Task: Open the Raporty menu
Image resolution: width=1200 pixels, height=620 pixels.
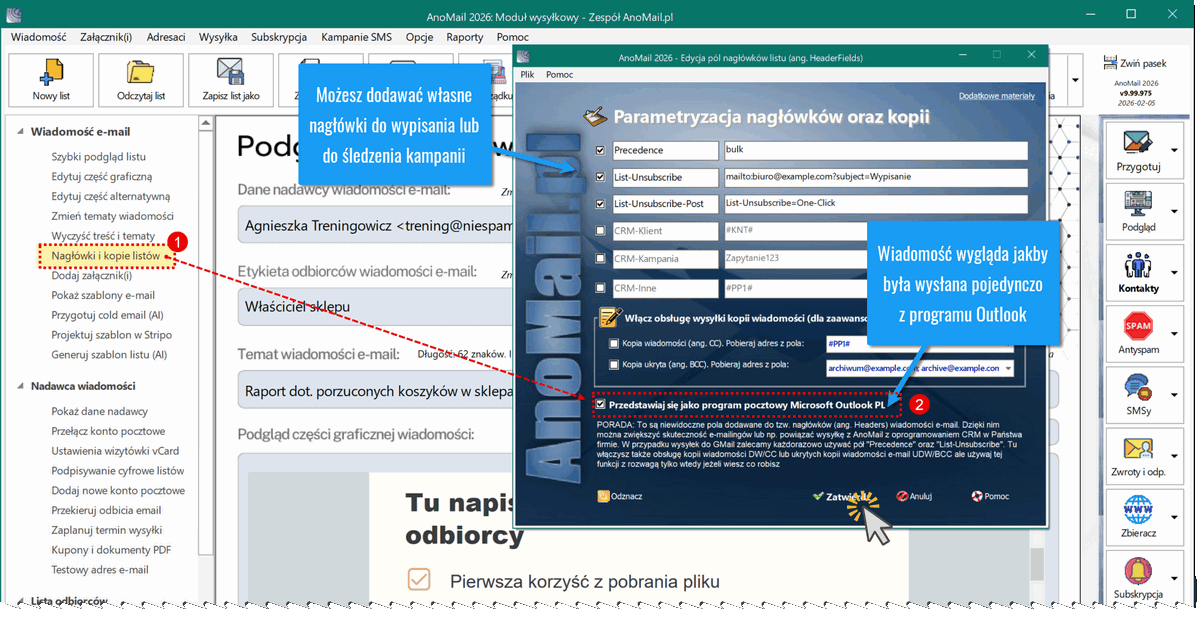Action: (465, 37)
